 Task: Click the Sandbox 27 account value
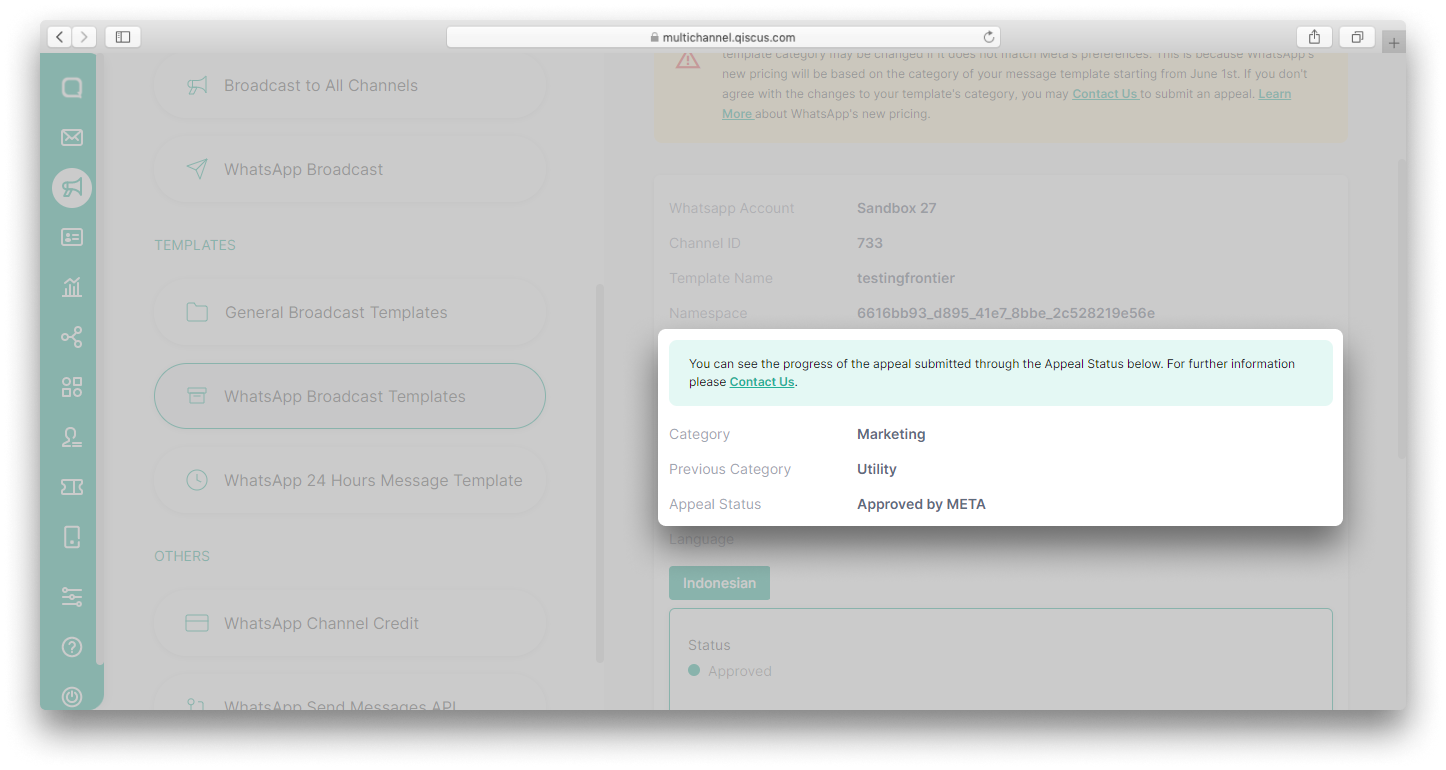pos(896,208)
